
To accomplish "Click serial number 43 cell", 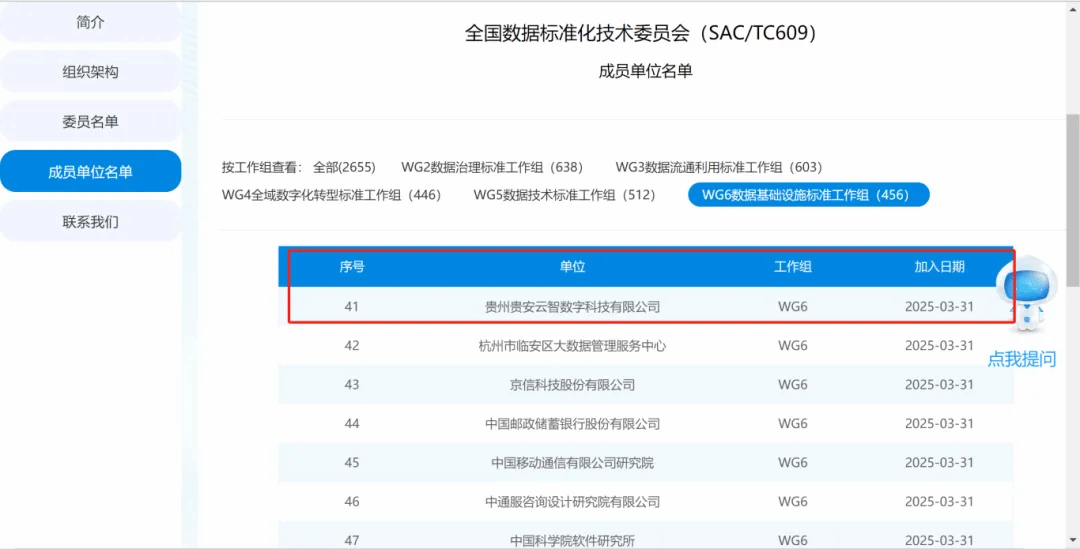I will click(x=352, y=384).
